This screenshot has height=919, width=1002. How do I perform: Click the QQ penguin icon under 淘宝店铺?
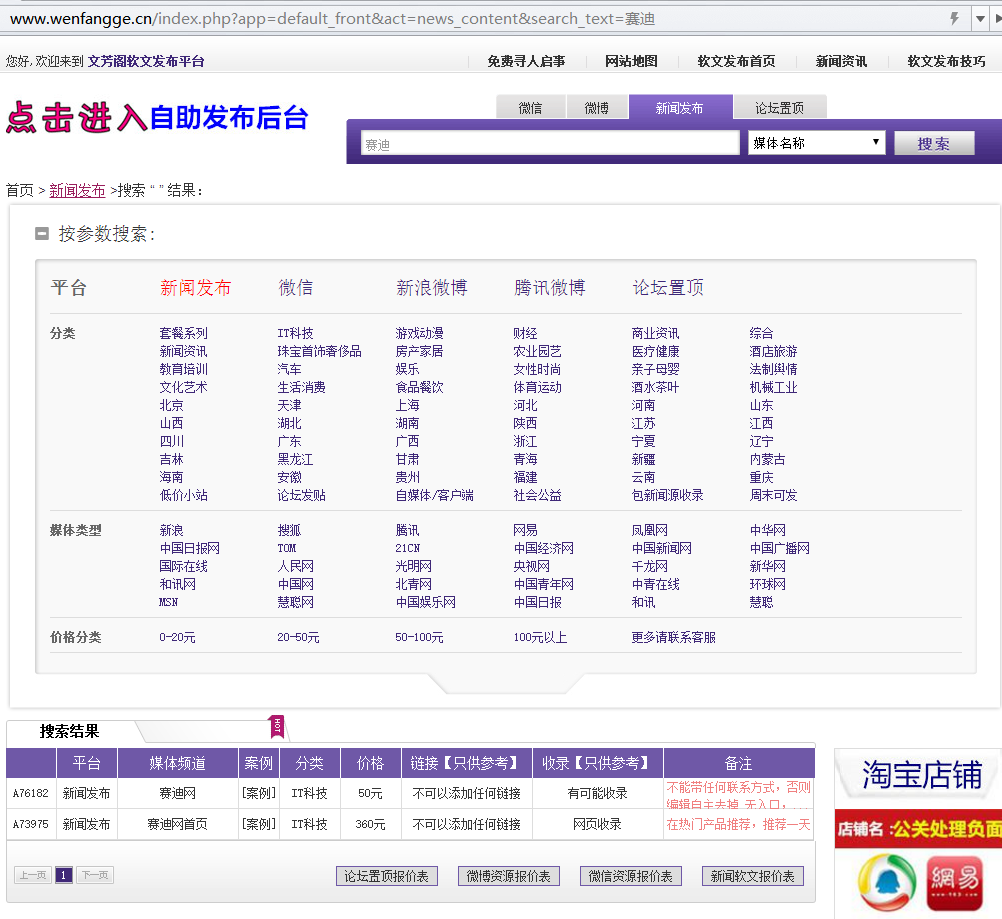pos(887,883)
